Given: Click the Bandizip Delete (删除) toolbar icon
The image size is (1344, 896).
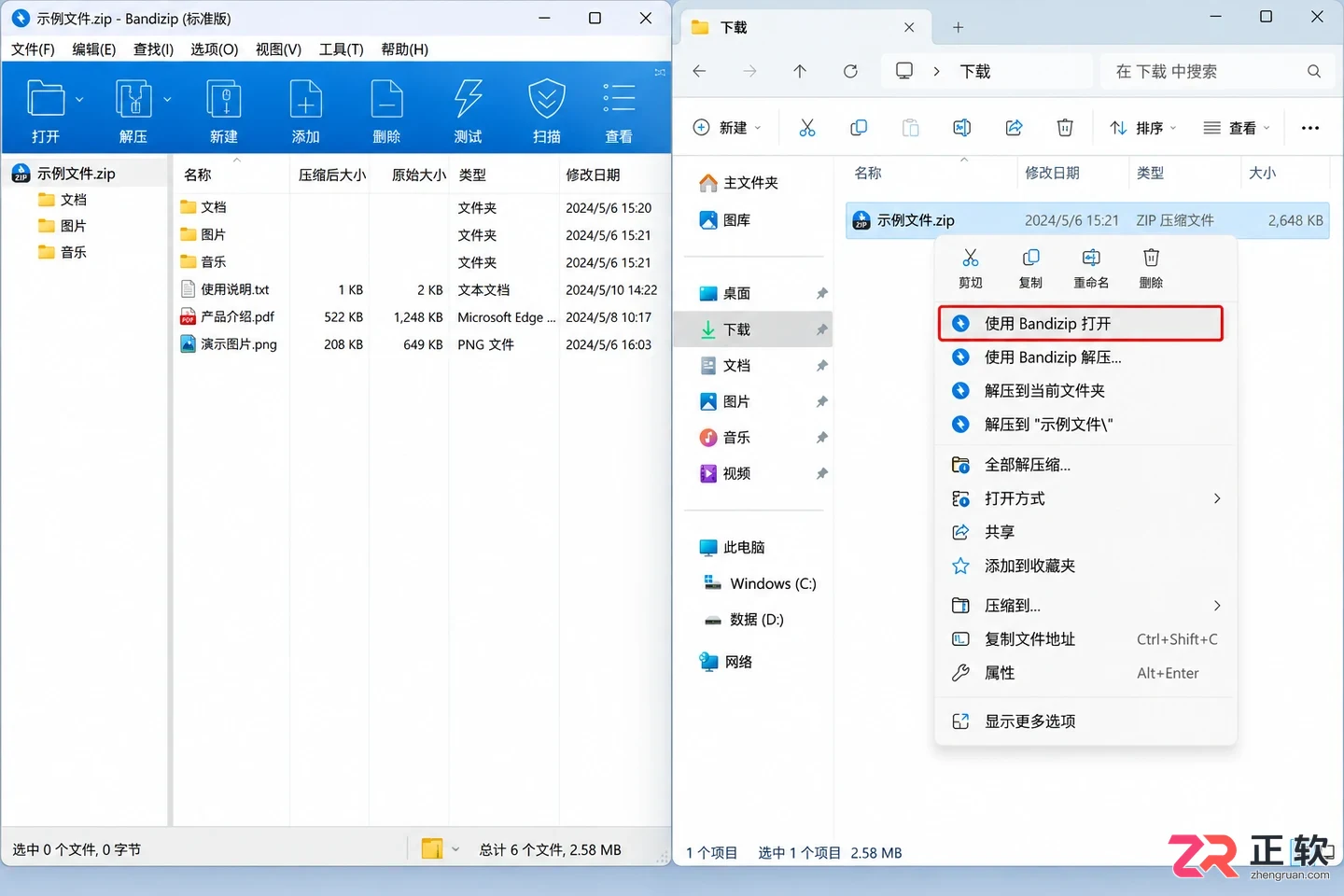Looking at the screenshot, I should 386,99.
